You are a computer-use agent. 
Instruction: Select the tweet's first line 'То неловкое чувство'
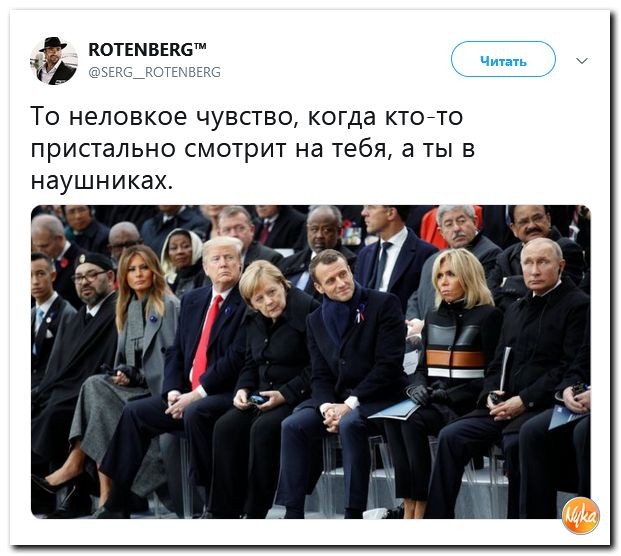(163, 117)
